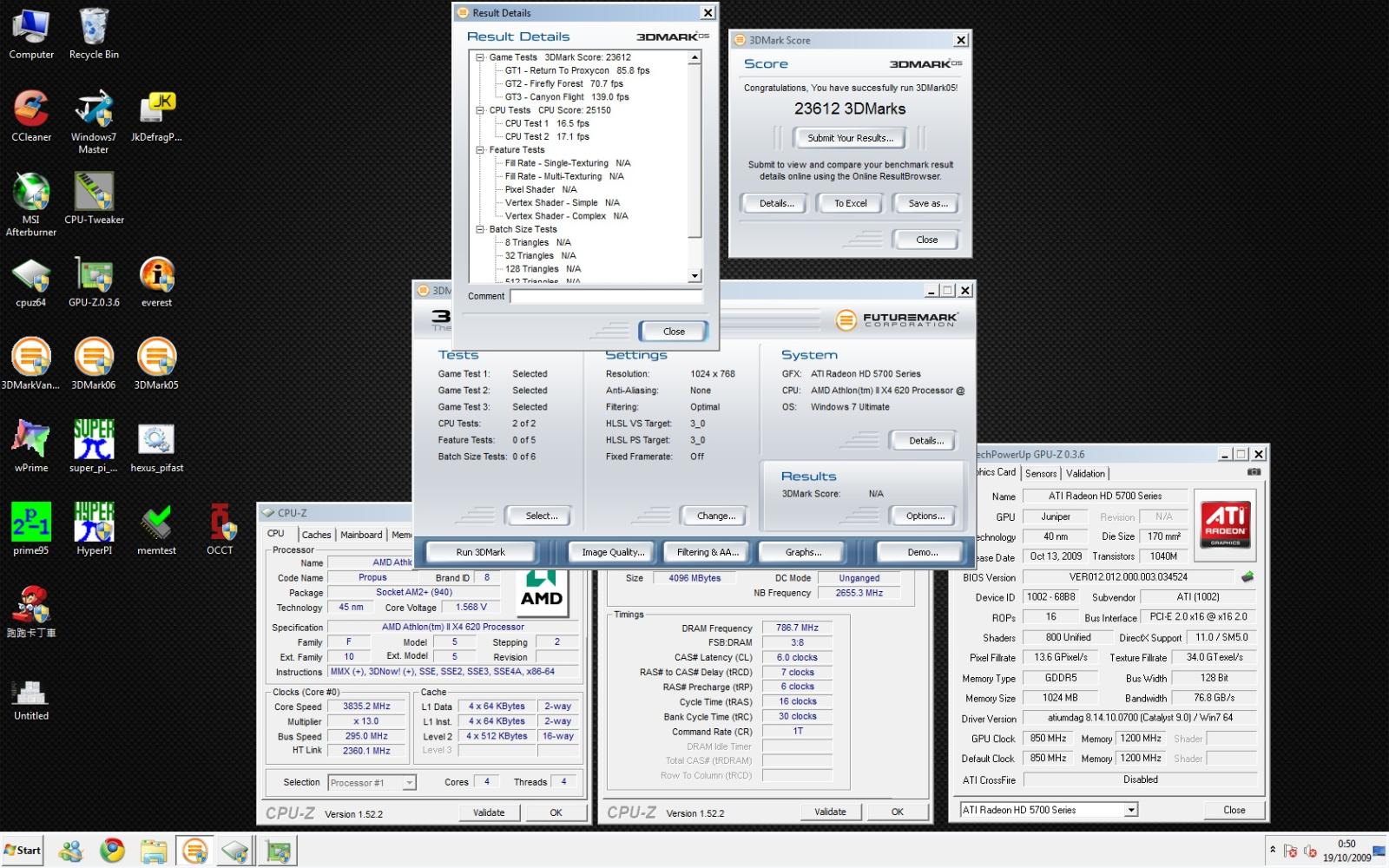Click Run 3DMark button
Image resolution: width=1389 pixels, height=868 pixels.
480,552
